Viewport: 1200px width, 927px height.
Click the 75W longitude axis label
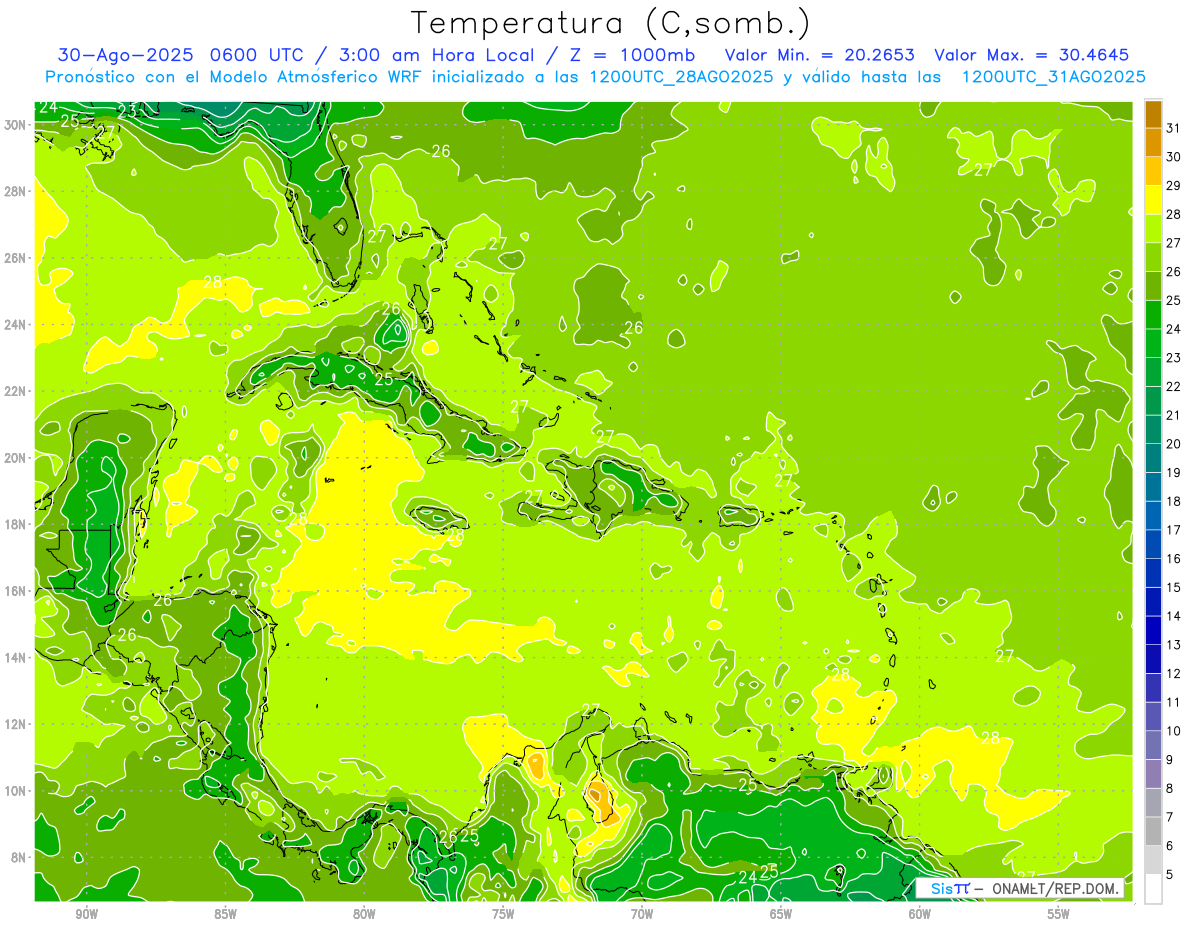[x=503, y=914]
